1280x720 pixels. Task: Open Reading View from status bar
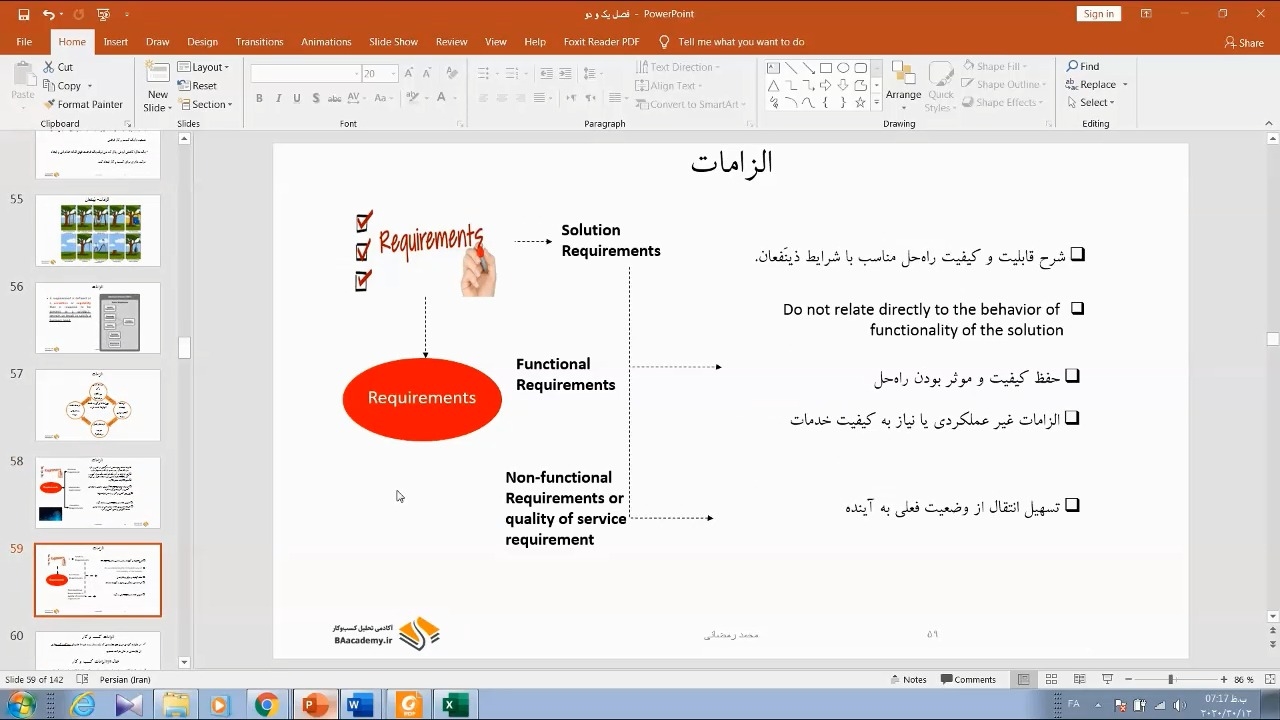coord(1079,680)
